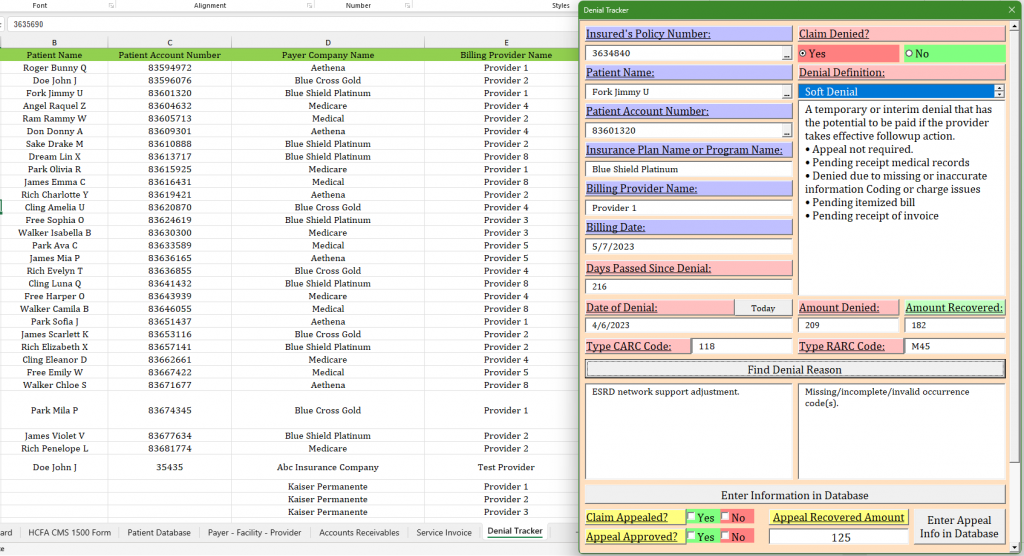The image size is (1024, 556).
Task: Click Enter Information in Database button
Action: pos(794,495)
